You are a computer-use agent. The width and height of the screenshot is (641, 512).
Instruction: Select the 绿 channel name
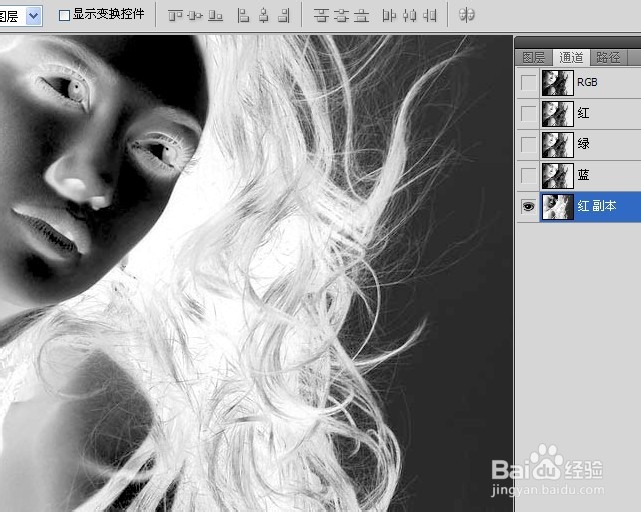pyautogui.click(x=583, y=144)
